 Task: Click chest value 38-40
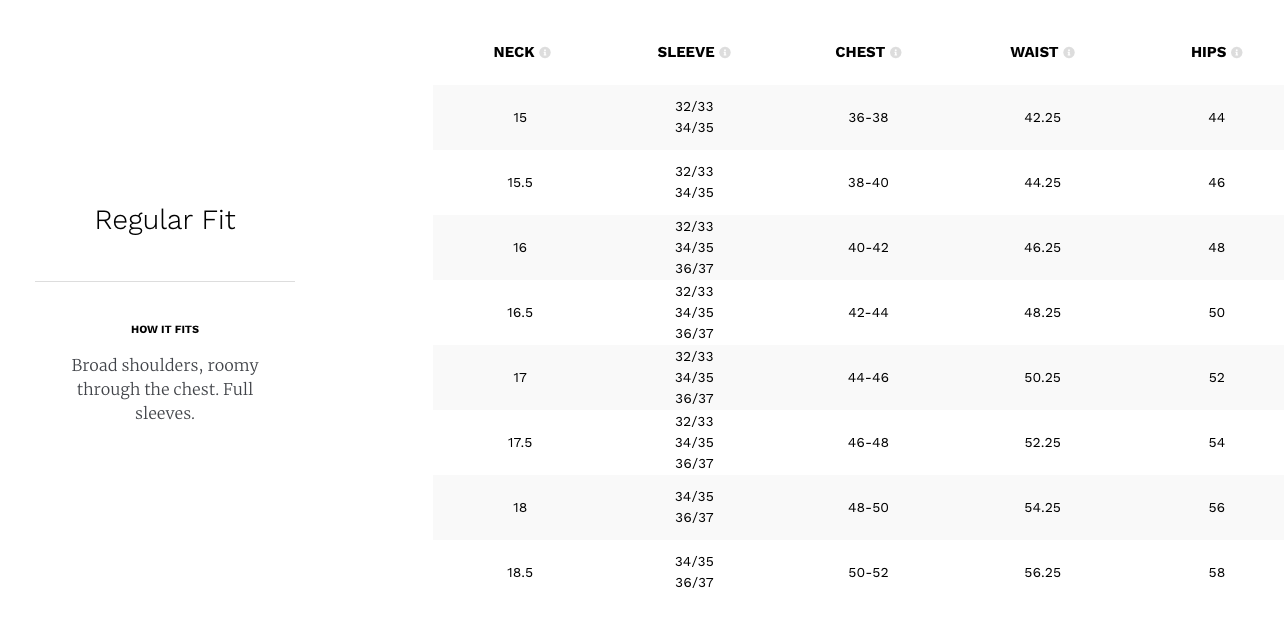coord(868,183)
